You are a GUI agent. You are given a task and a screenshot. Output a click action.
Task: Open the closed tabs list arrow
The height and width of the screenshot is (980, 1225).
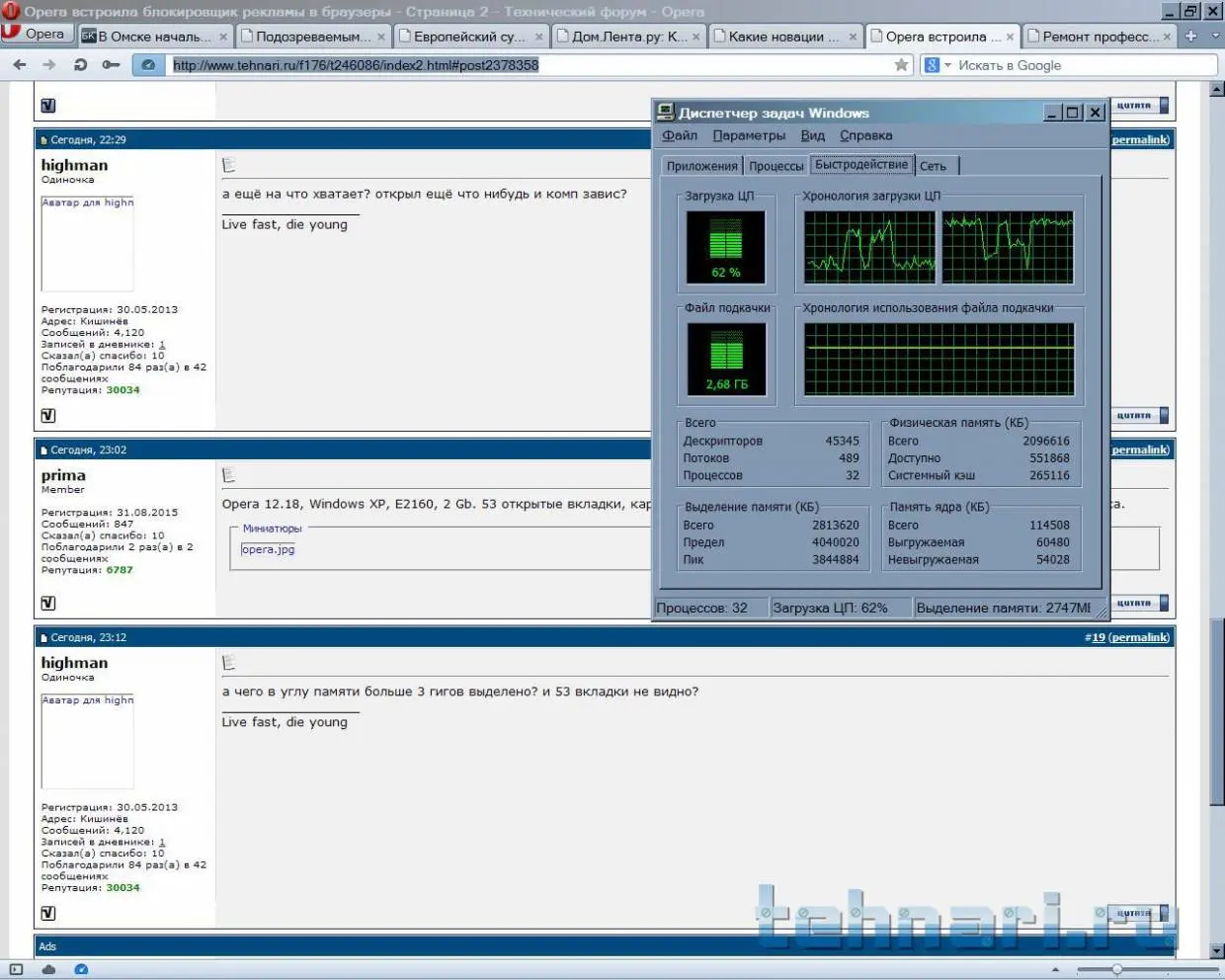(x=1215, y=37)
